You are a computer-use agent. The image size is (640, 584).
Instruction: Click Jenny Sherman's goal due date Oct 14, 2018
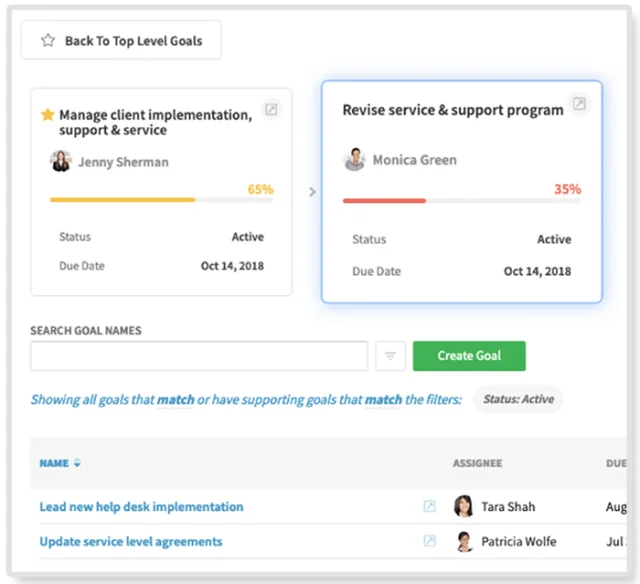coord(232,266)
